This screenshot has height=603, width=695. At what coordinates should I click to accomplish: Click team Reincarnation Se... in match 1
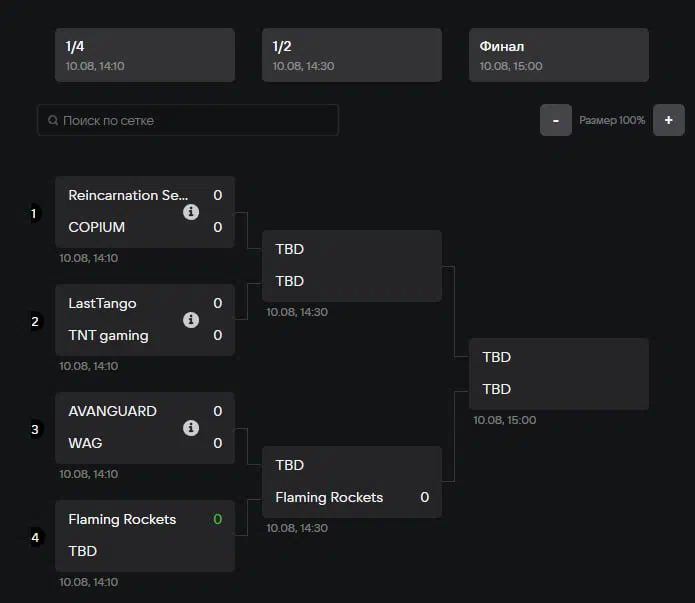pos(128,195)
